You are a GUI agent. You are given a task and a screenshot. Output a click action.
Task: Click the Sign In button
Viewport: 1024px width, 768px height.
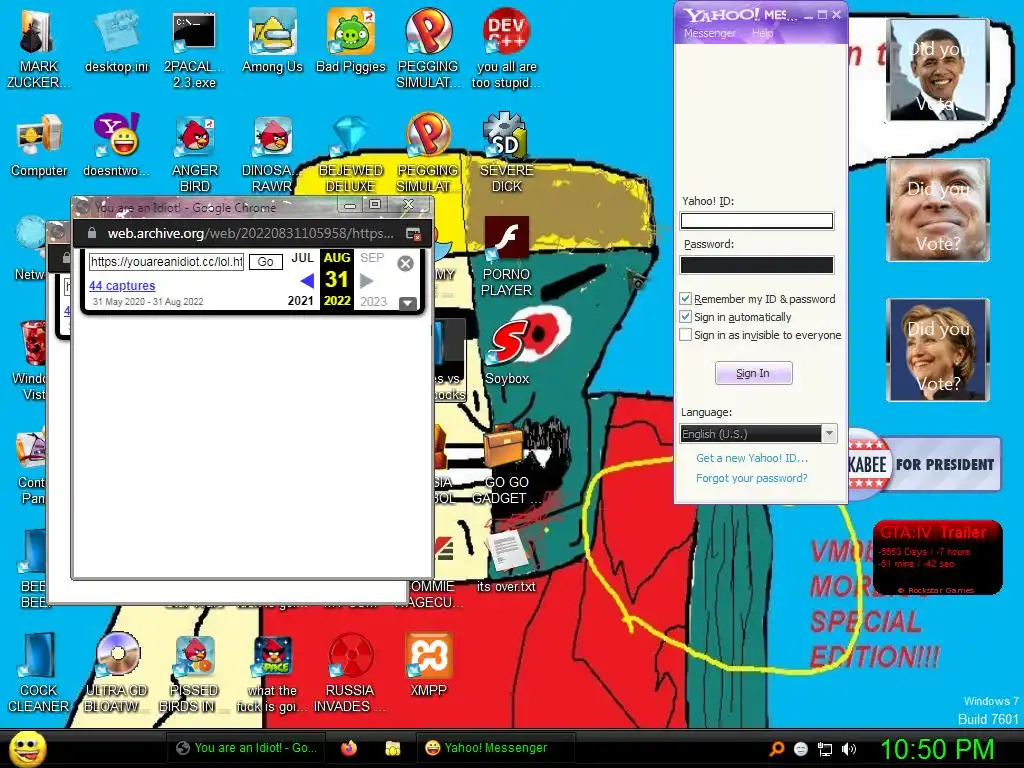(754, 373)
